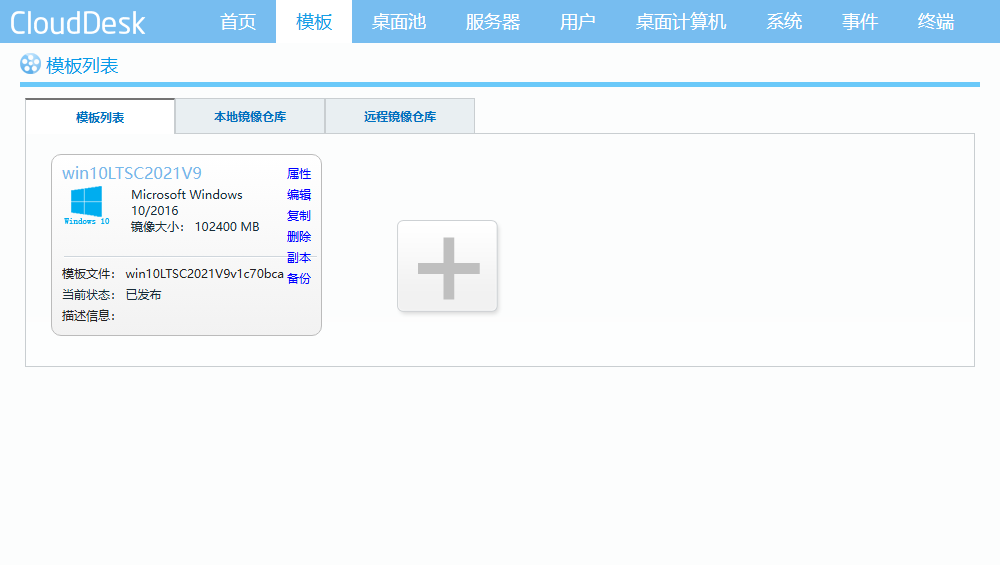Open the 事件 menu
Image resolution: width=1000 pixels, height=565 pixels.
tap(860, 22)
